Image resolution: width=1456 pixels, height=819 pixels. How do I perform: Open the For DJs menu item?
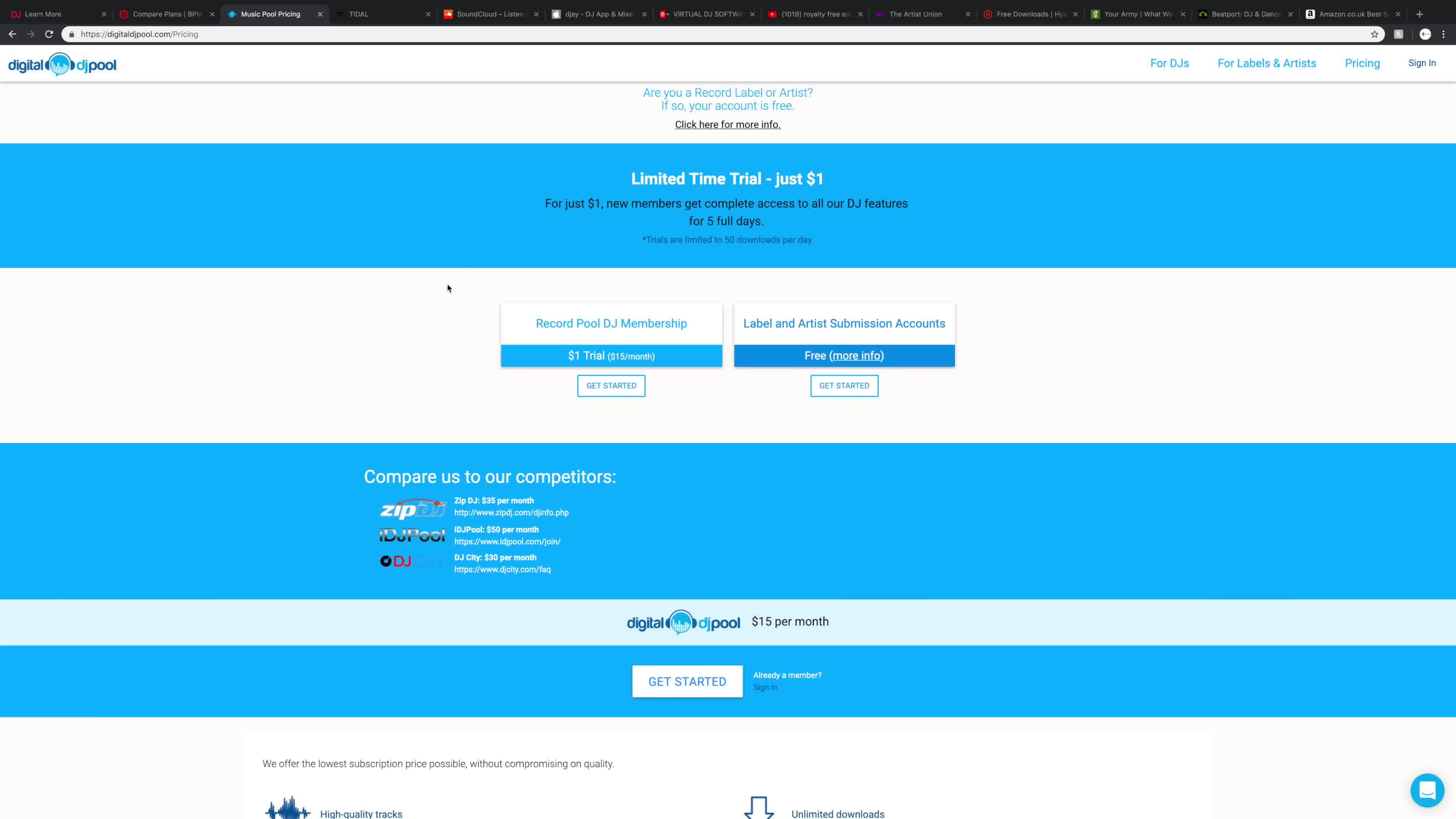1169,63
